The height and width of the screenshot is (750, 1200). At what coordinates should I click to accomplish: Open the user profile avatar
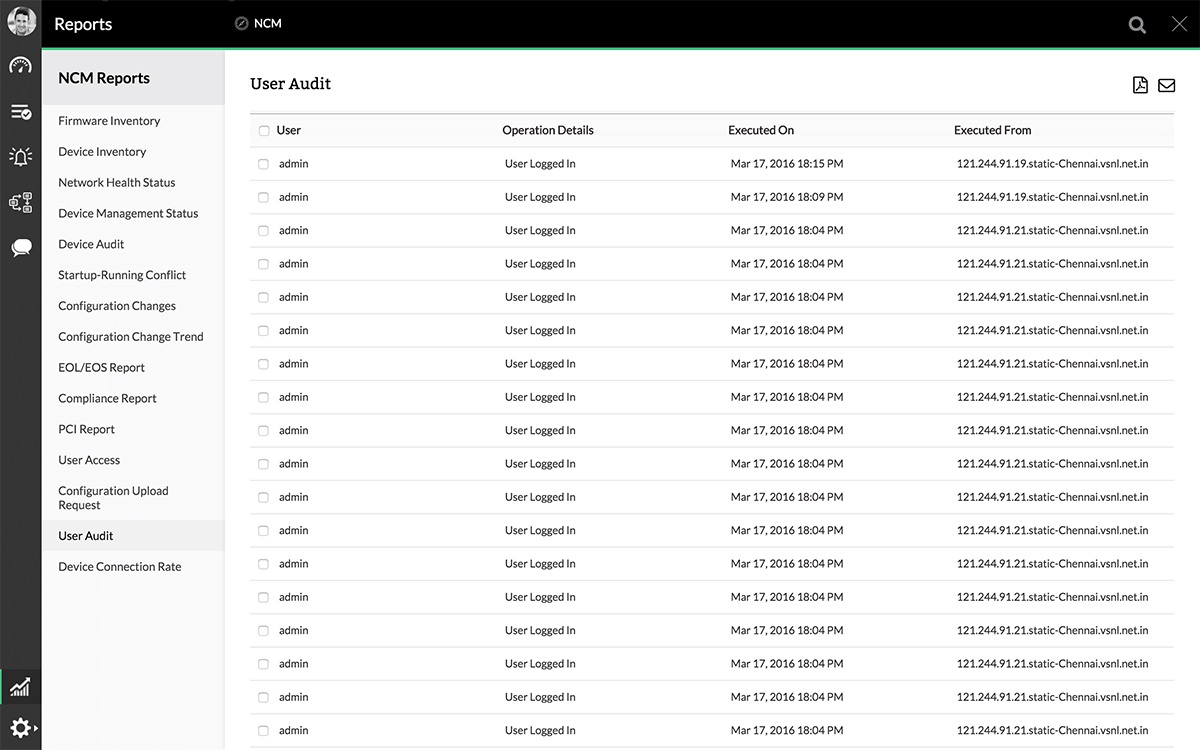(x=21, y=21)
